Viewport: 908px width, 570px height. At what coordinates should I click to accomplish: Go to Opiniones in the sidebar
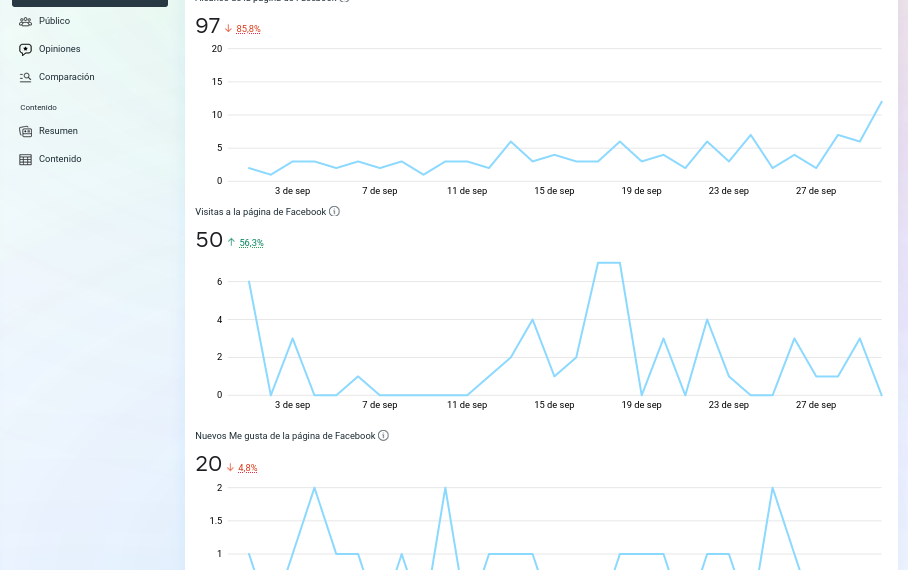coord(60,49)
